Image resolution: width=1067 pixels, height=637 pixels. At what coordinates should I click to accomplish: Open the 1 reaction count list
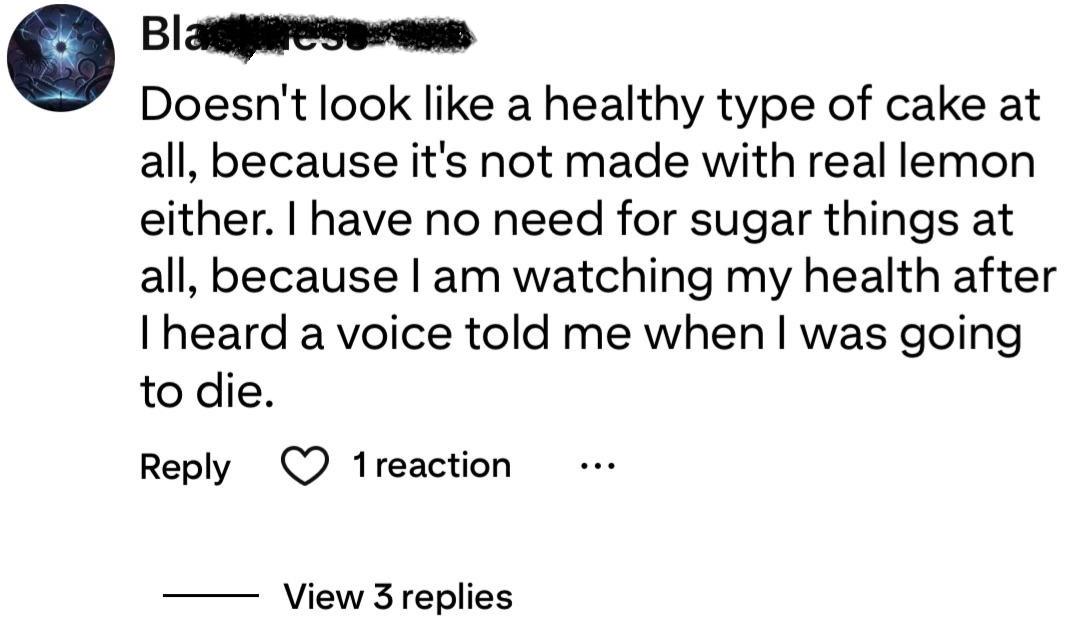click(431, 466)
